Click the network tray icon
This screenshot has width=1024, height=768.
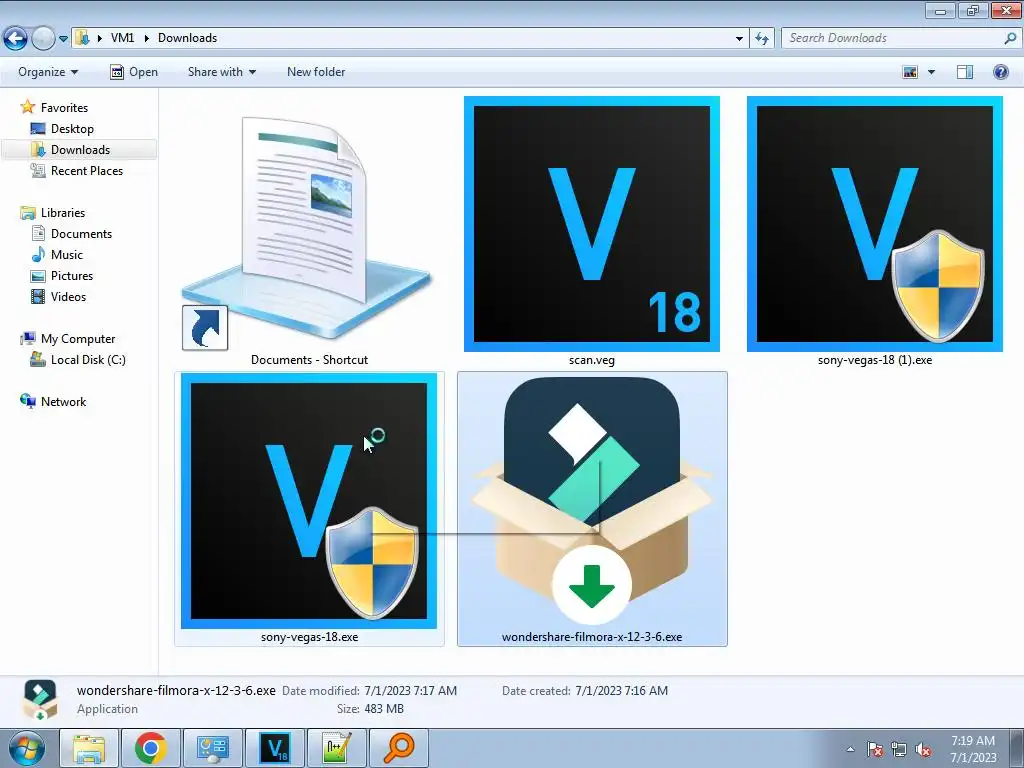coord(899,749)
